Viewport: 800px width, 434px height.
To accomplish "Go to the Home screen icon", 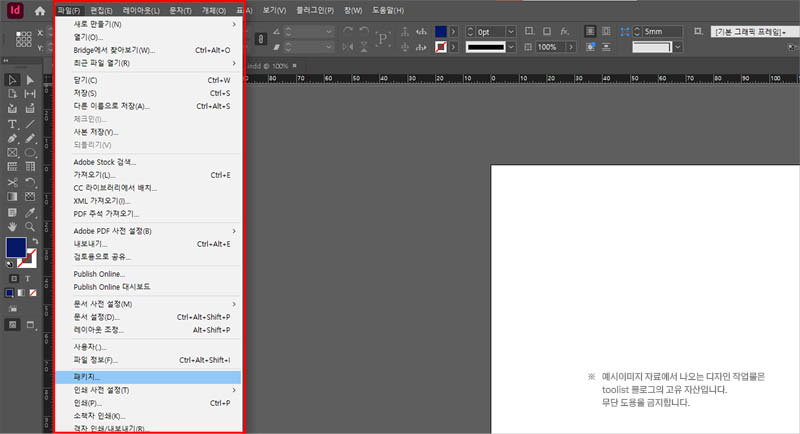I will coord(40,11).
